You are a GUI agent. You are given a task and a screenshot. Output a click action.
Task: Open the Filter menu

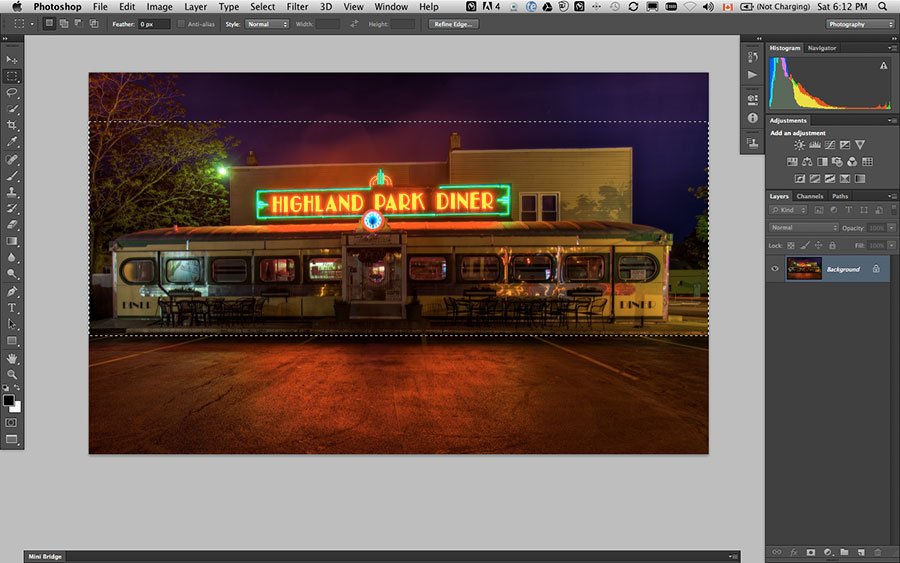point(297,7)
